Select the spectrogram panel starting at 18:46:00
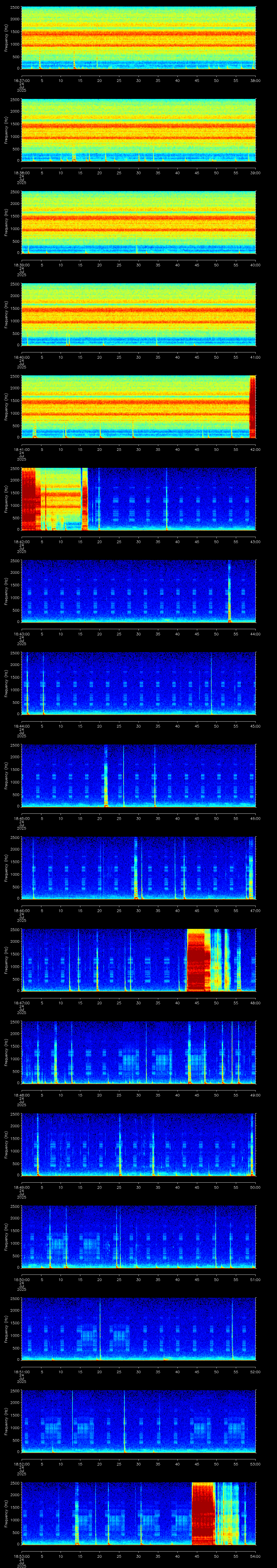The width and height of the screenshot is (277, 1568). [x=138, y=868]
